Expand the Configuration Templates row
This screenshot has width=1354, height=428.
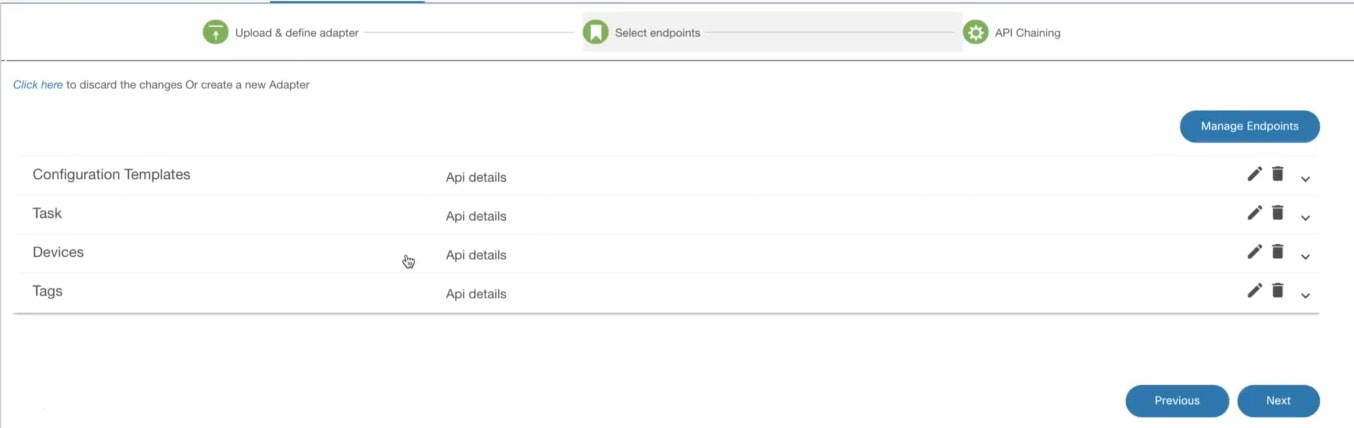click(1305, 179)
